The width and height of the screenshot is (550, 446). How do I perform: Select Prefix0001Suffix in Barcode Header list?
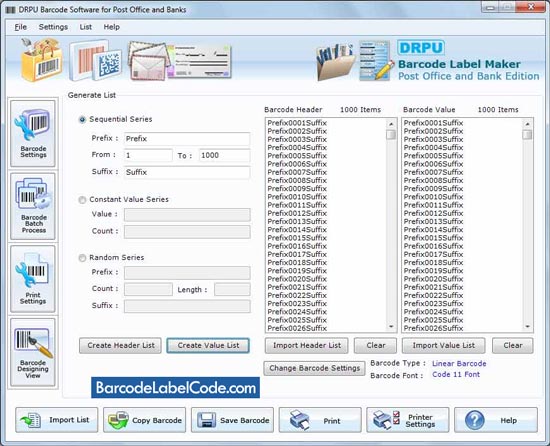(297, 123)
